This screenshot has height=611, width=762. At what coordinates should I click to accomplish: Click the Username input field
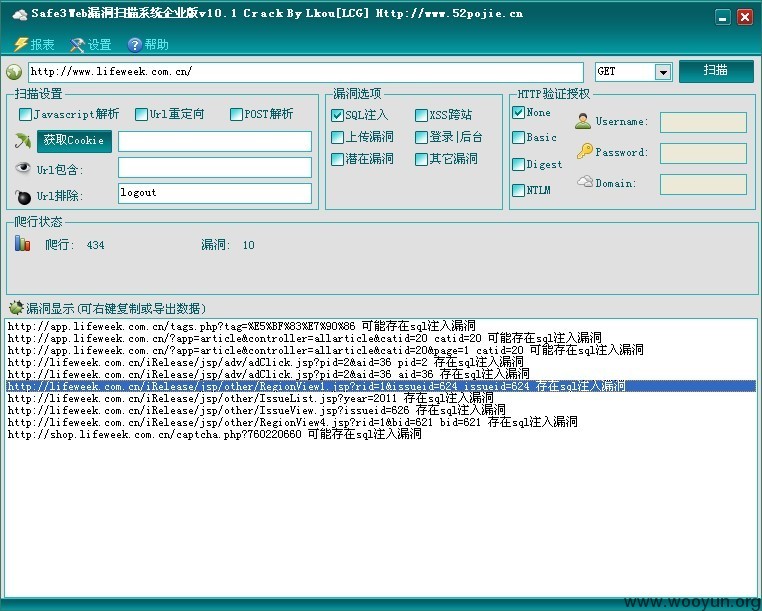tap(703, 122)
